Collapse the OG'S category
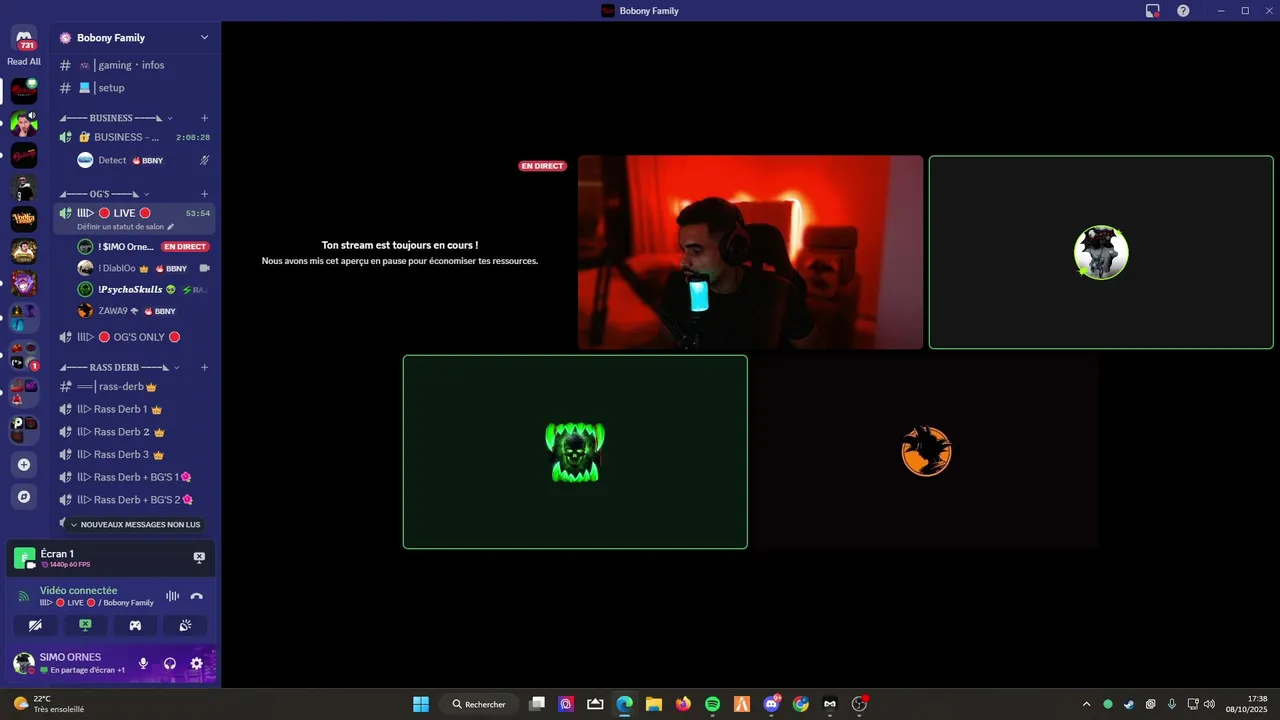 (105, 194)
